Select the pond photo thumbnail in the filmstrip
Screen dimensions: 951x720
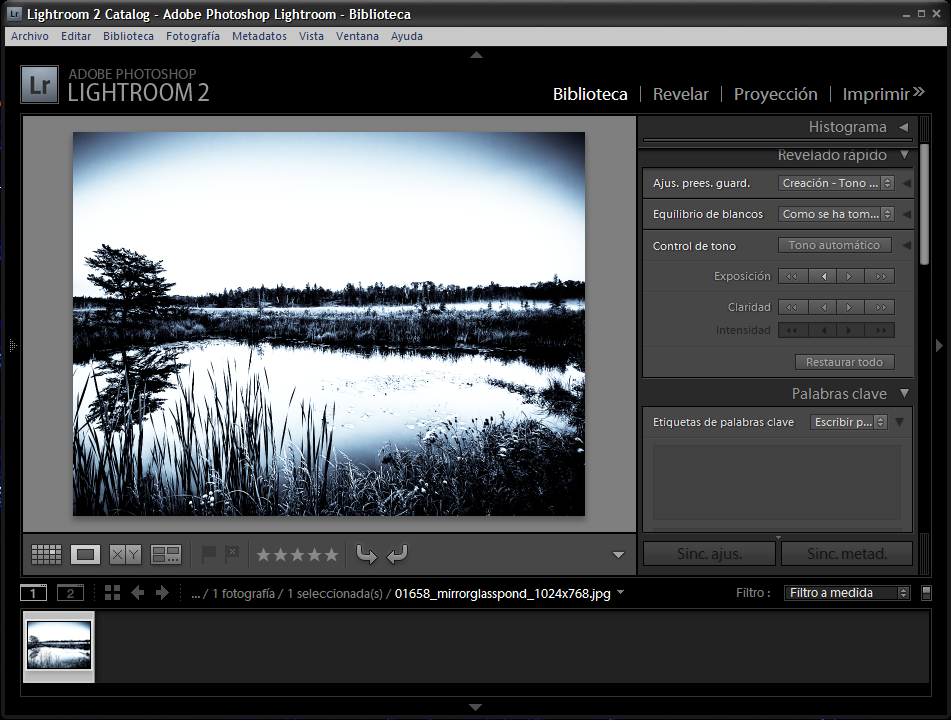point(59,645)
